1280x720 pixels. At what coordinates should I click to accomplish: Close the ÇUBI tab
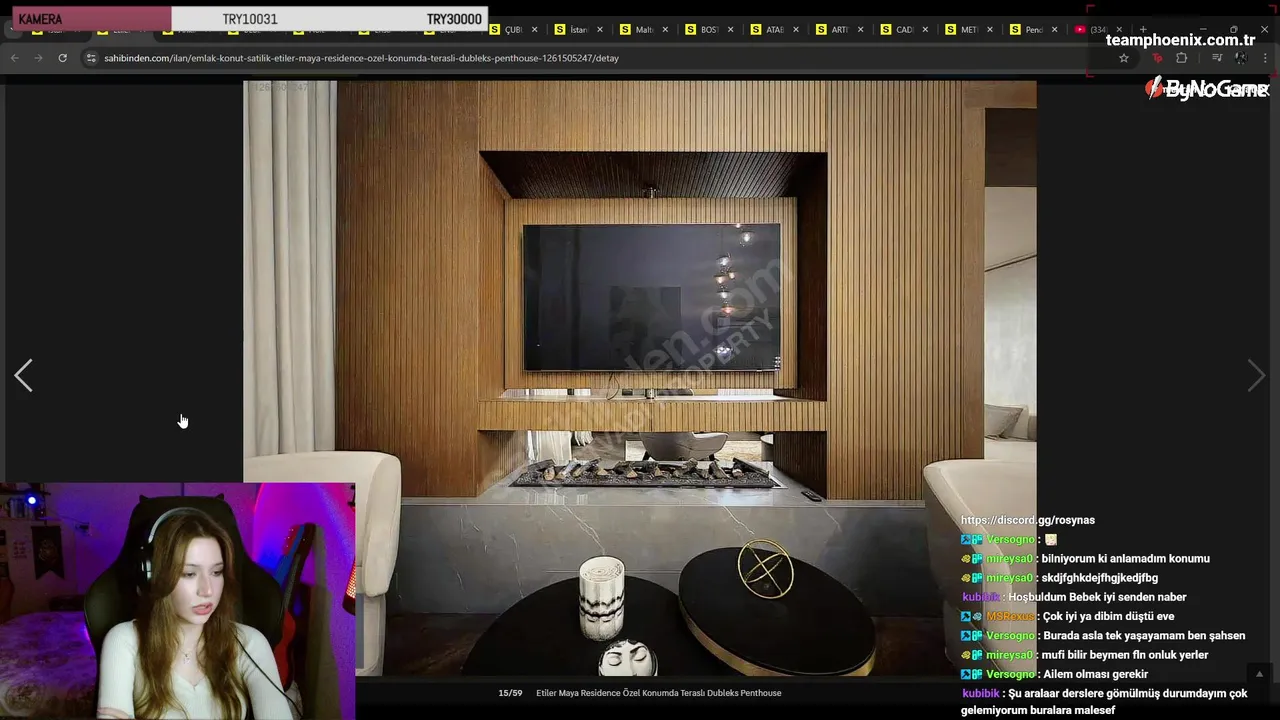[537, 30]
